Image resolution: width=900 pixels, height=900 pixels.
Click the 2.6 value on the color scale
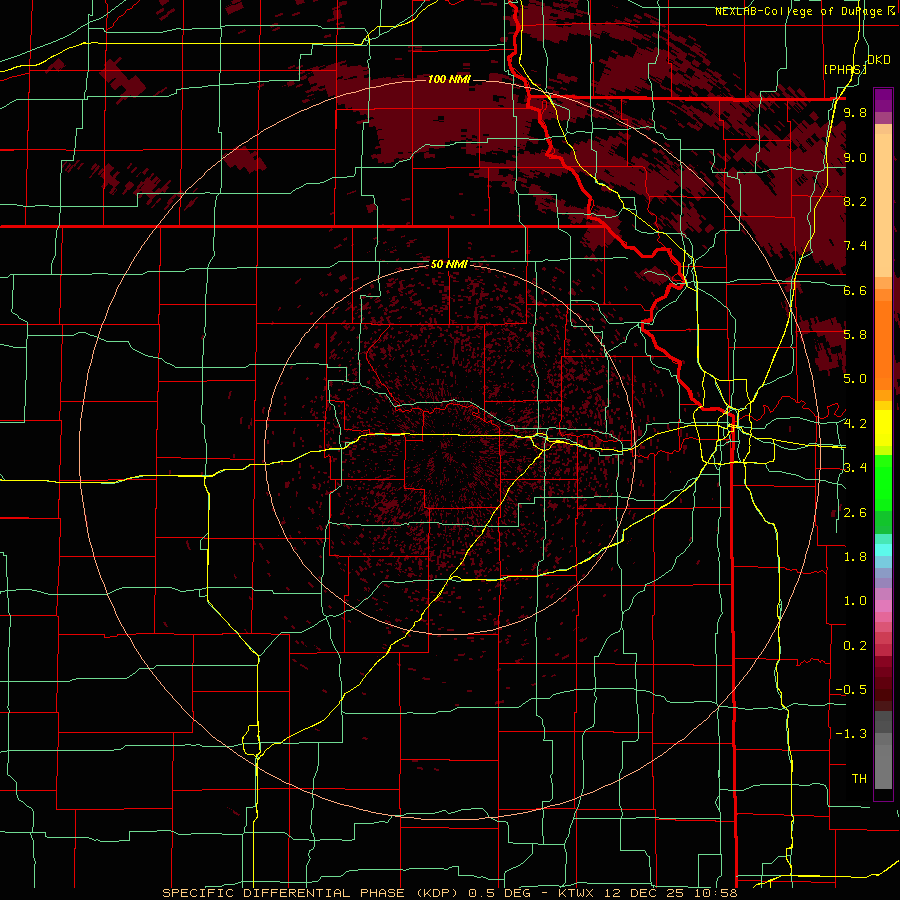(x=855, y=513)
